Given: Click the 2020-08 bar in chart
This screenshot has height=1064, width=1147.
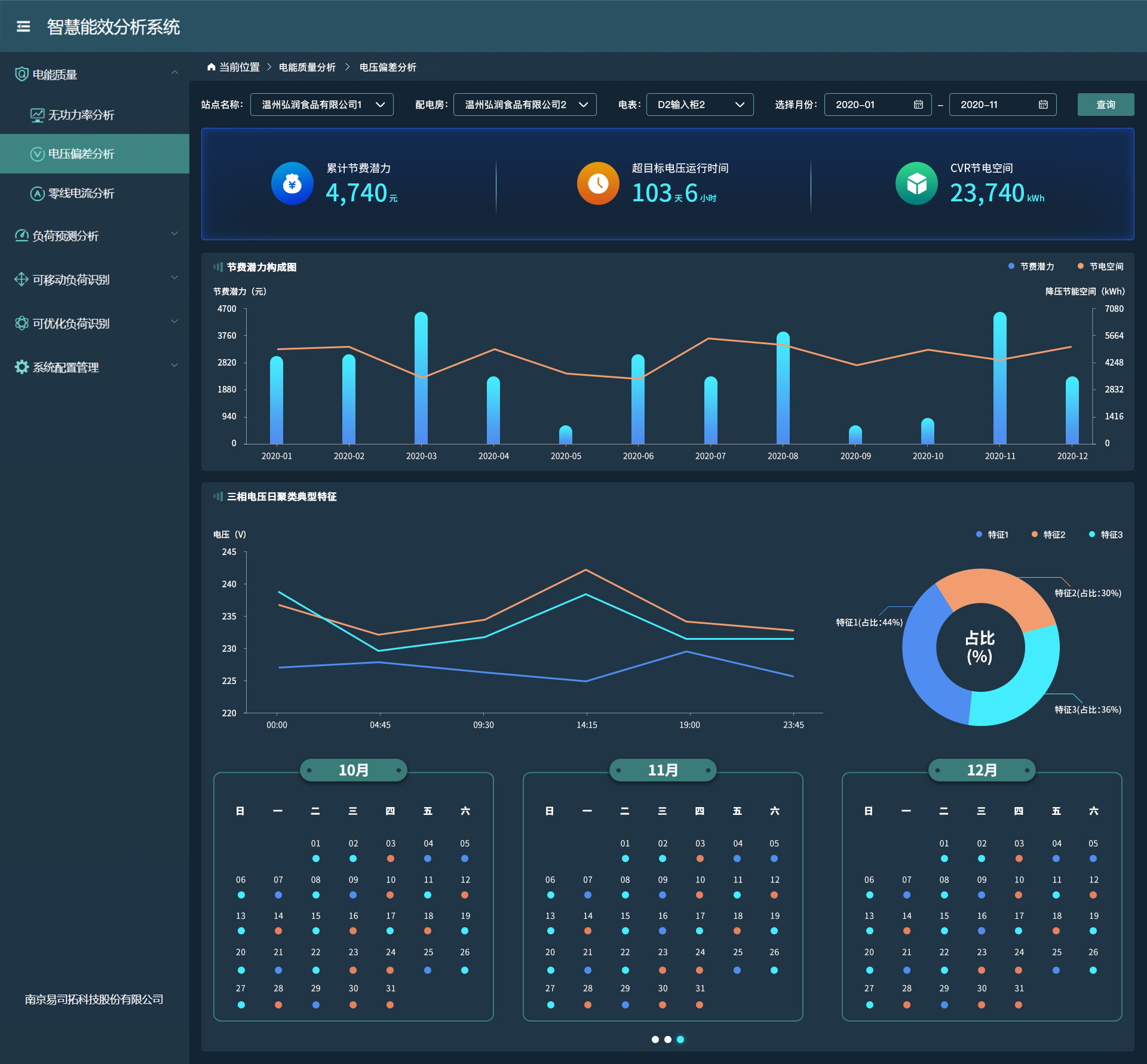Looking at the screenshot, I should point(783,388).
